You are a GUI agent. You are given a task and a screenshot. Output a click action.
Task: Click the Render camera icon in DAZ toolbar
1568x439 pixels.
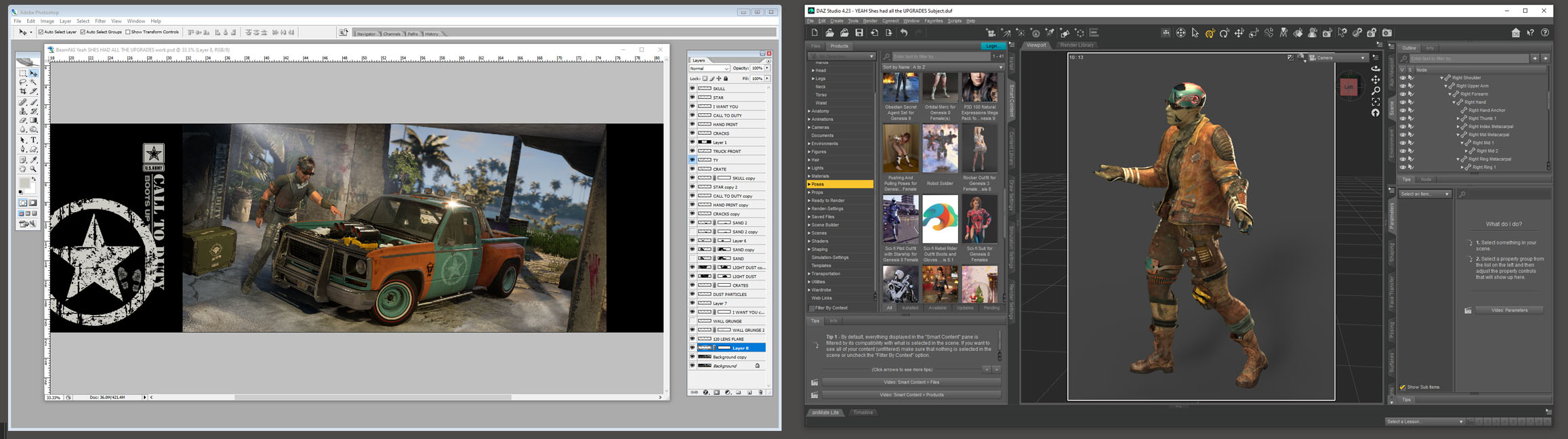pos(1387,33)
